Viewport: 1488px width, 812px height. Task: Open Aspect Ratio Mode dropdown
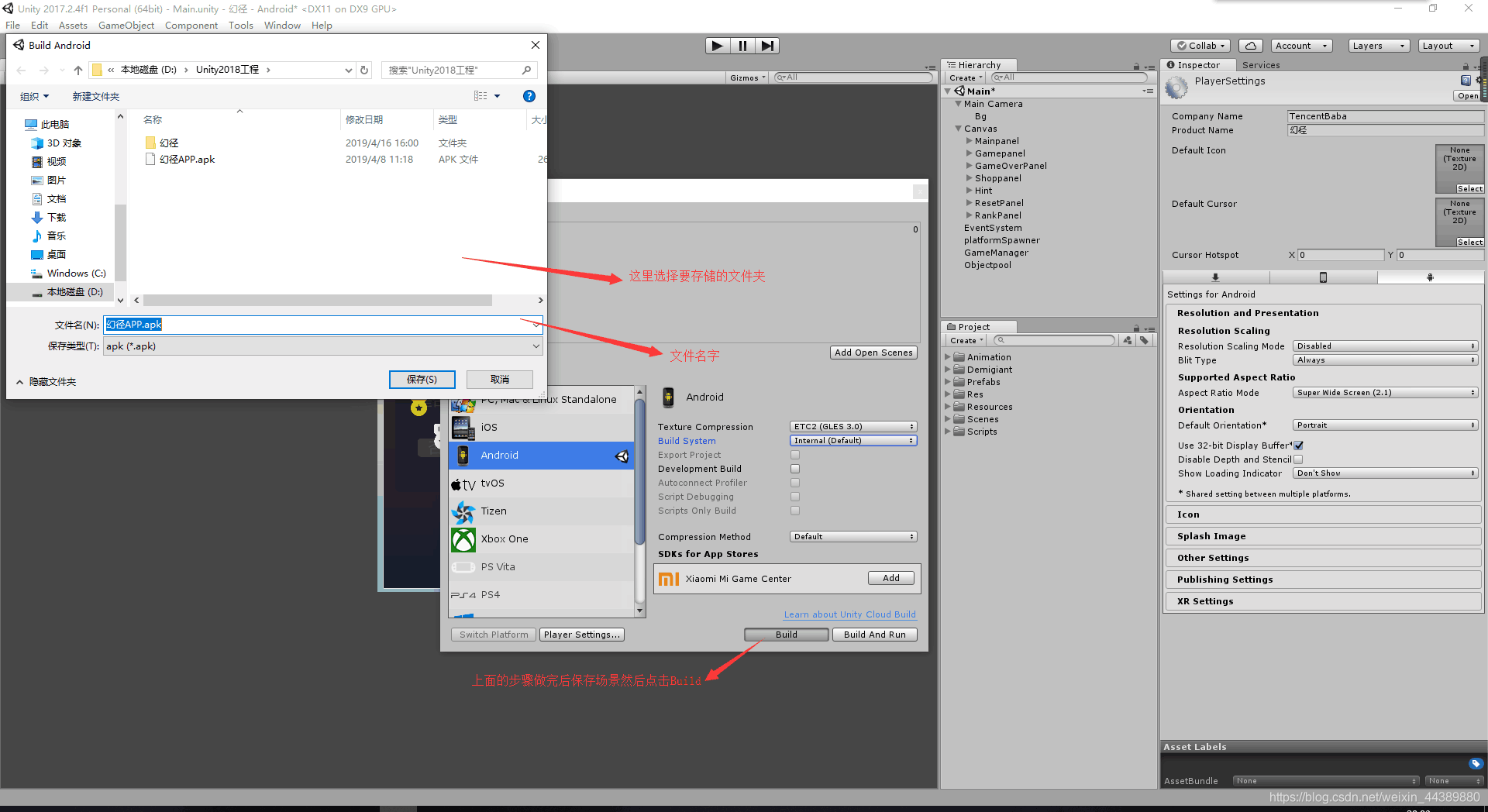pos(1386,393)
